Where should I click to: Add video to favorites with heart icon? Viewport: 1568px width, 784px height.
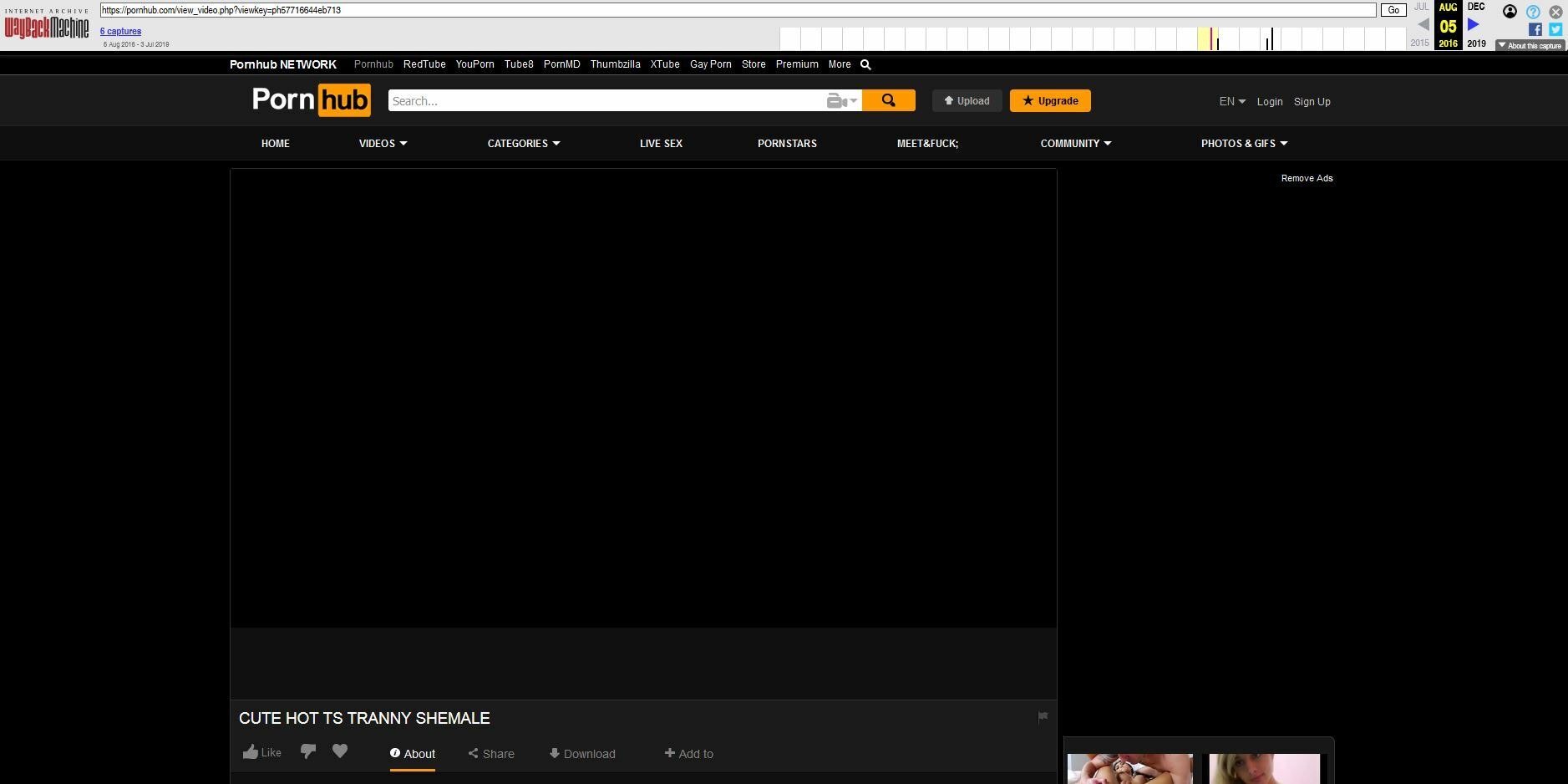click(x=340, y=751)
